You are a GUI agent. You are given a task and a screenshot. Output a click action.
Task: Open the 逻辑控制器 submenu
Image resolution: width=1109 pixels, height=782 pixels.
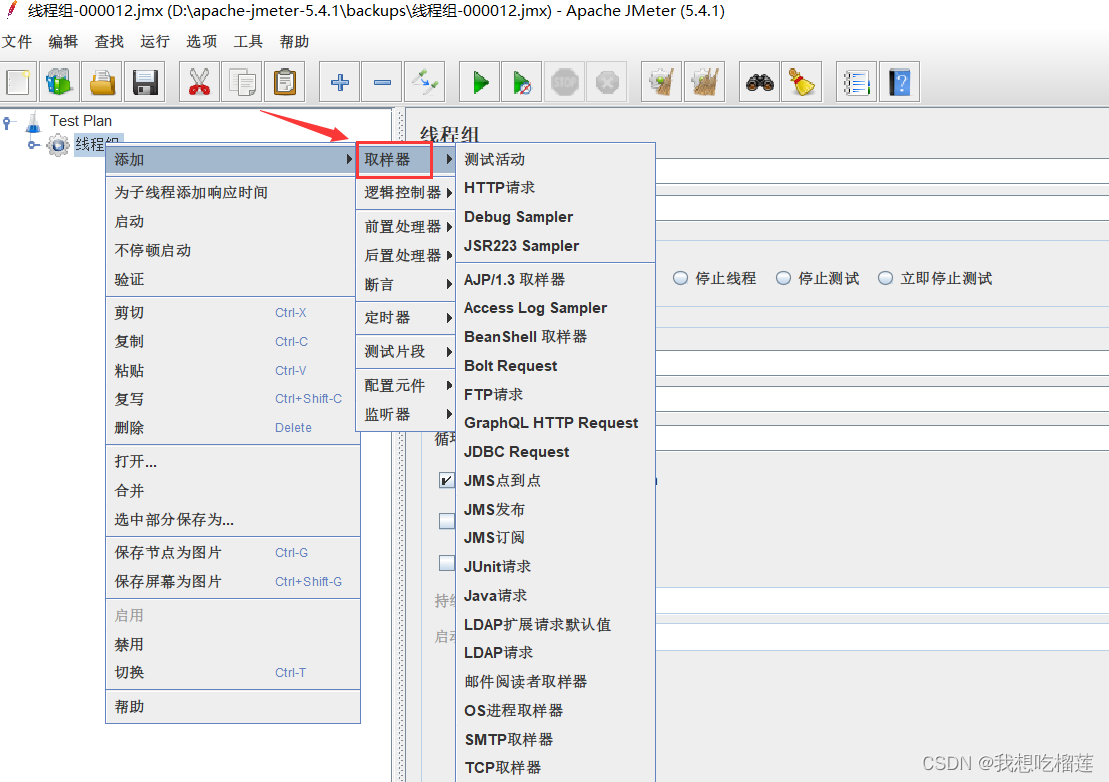click(405, 192)
